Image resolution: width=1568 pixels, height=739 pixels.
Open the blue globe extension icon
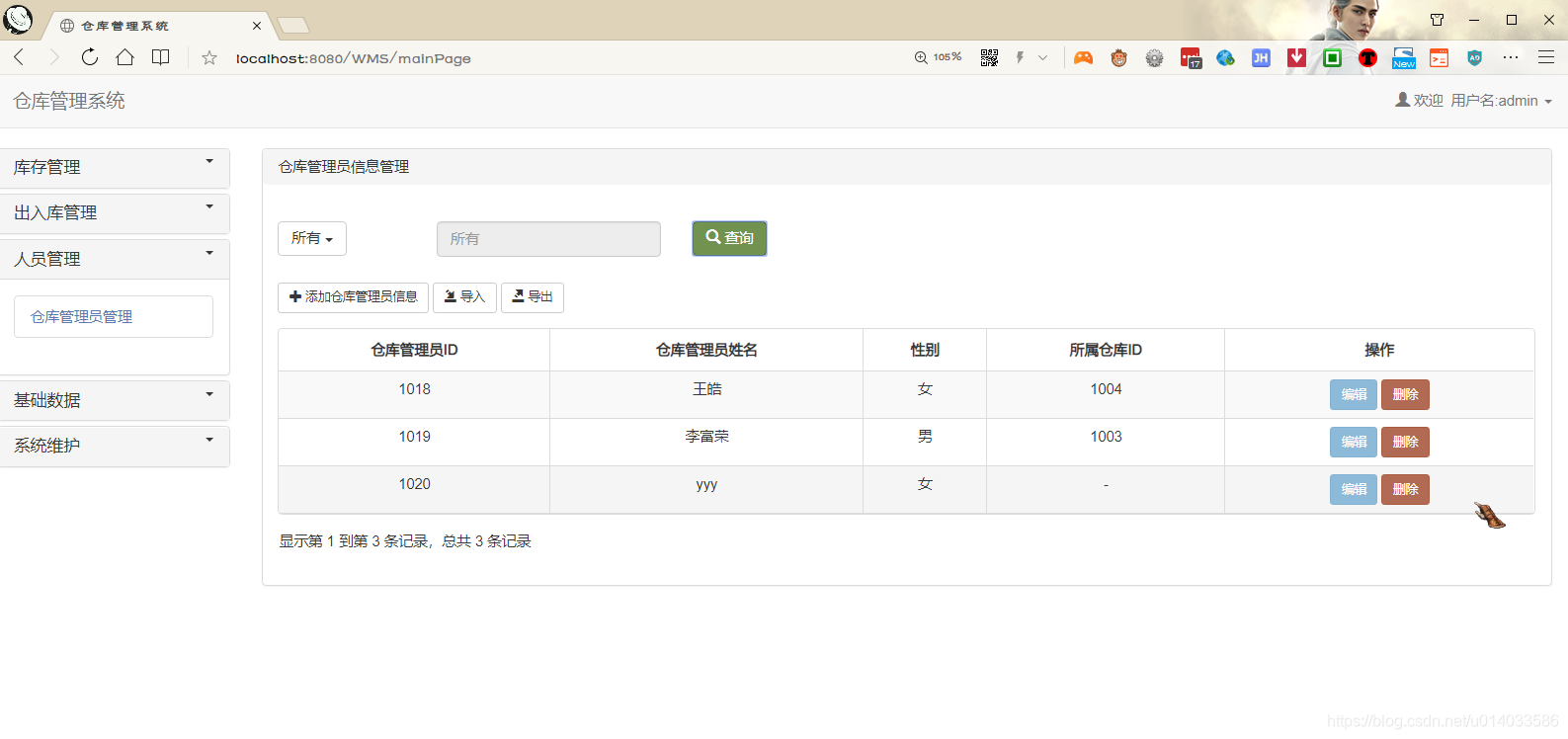click(x=1225, y=57)
